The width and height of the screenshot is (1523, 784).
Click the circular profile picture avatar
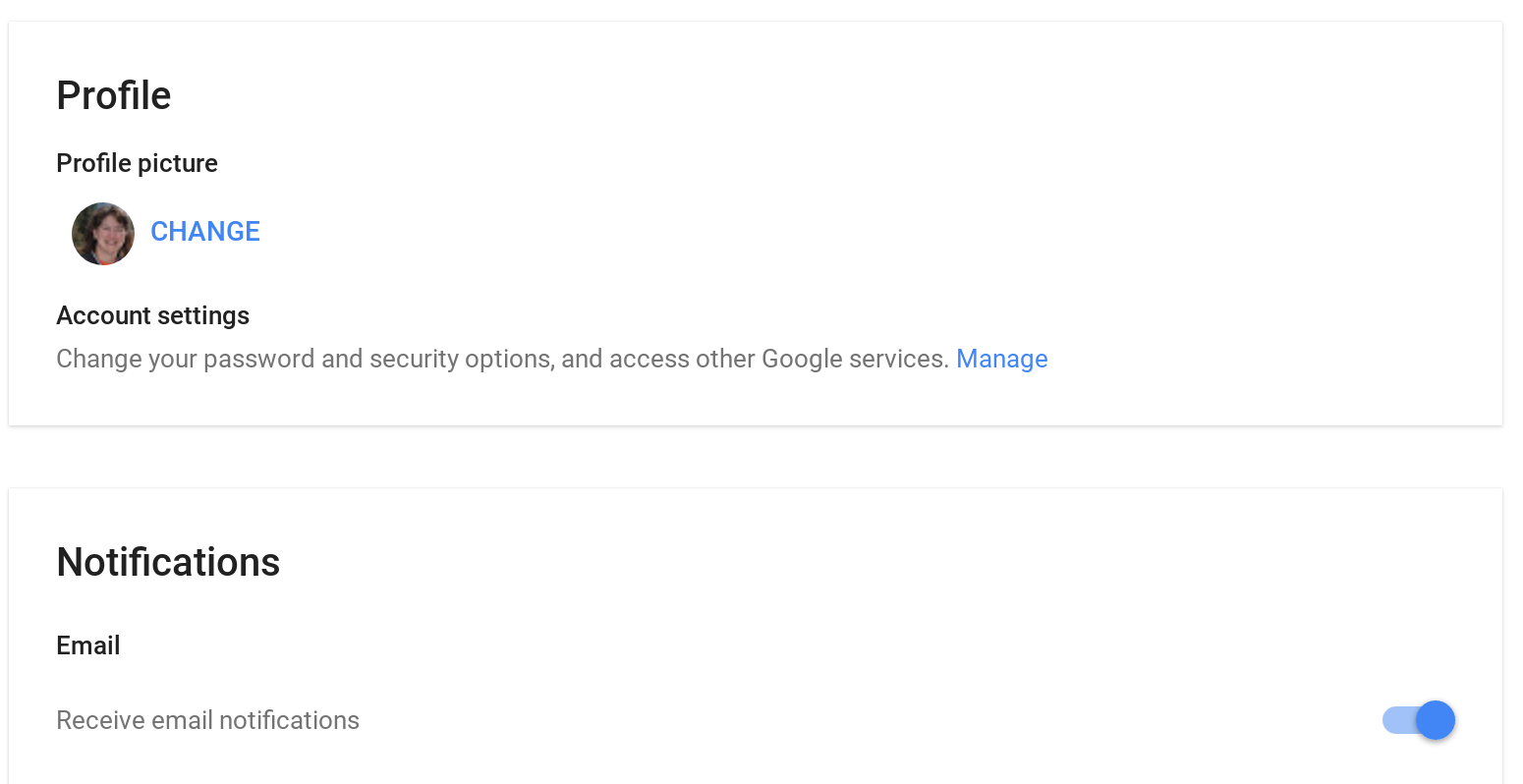coord(103,234)
